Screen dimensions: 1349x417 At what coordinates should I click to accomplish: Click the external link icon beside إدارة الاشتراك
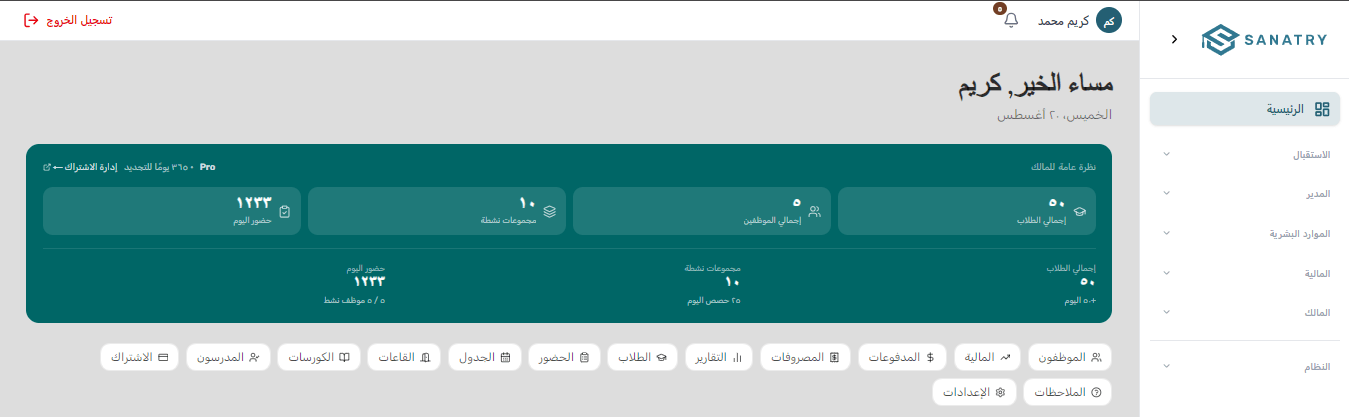pos(47,167)
